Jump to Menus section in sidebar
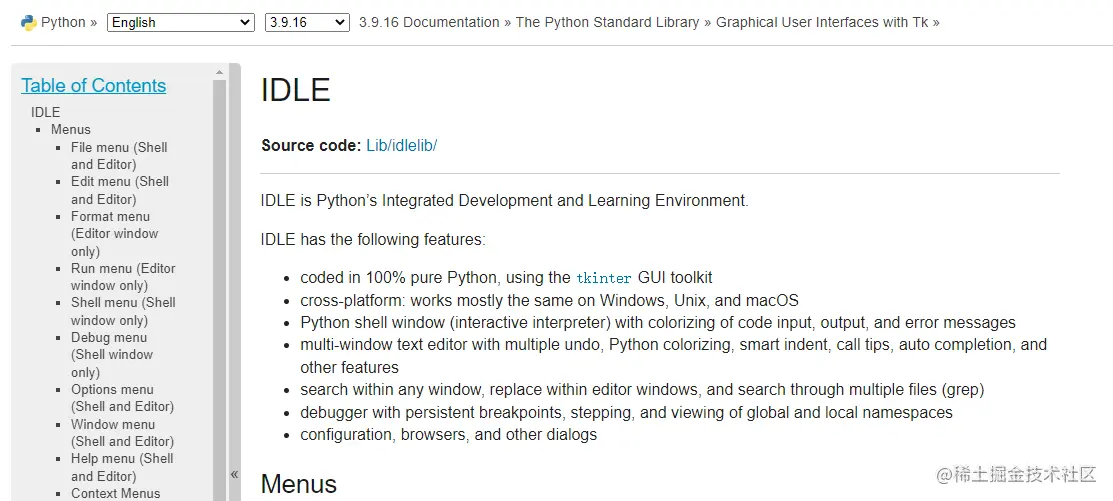 [71, 129]
